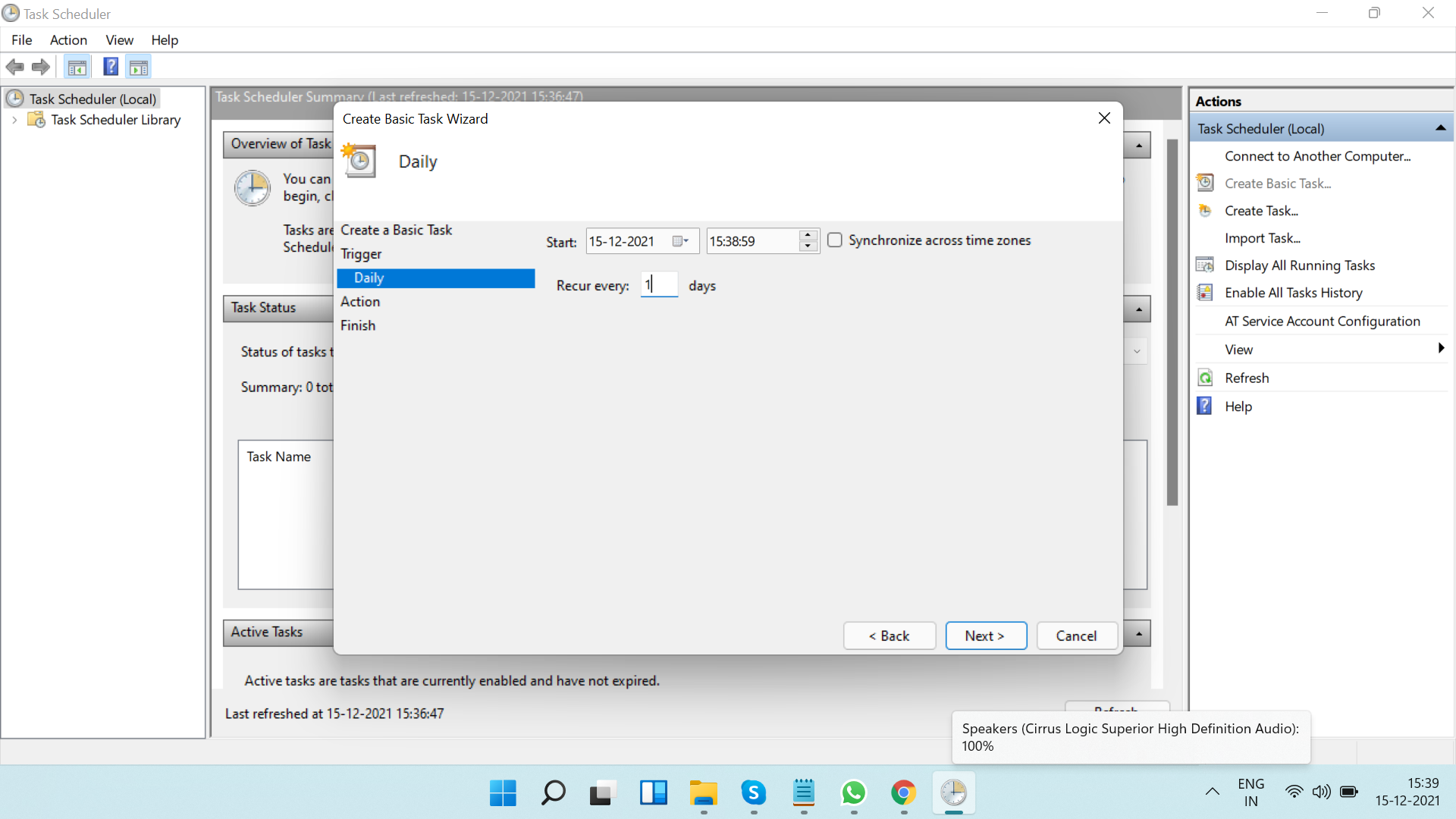Open the start date calendar dropdown

click(680, 241)
